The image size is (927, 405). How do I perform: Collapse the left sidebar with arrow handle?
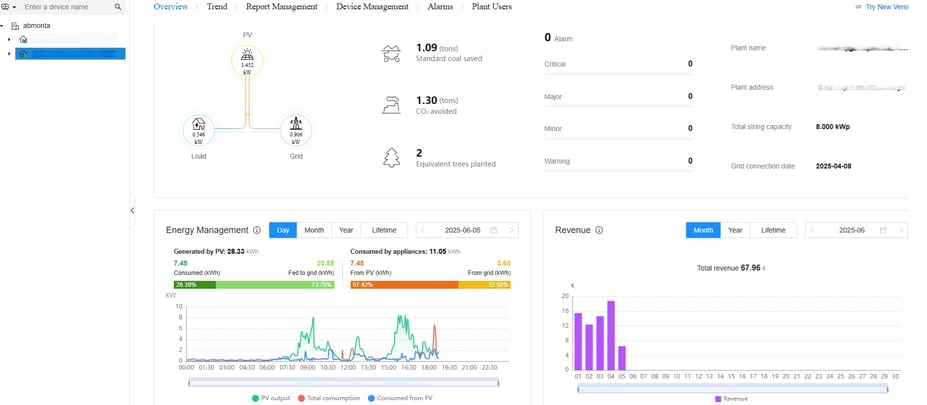coord(132,210)
